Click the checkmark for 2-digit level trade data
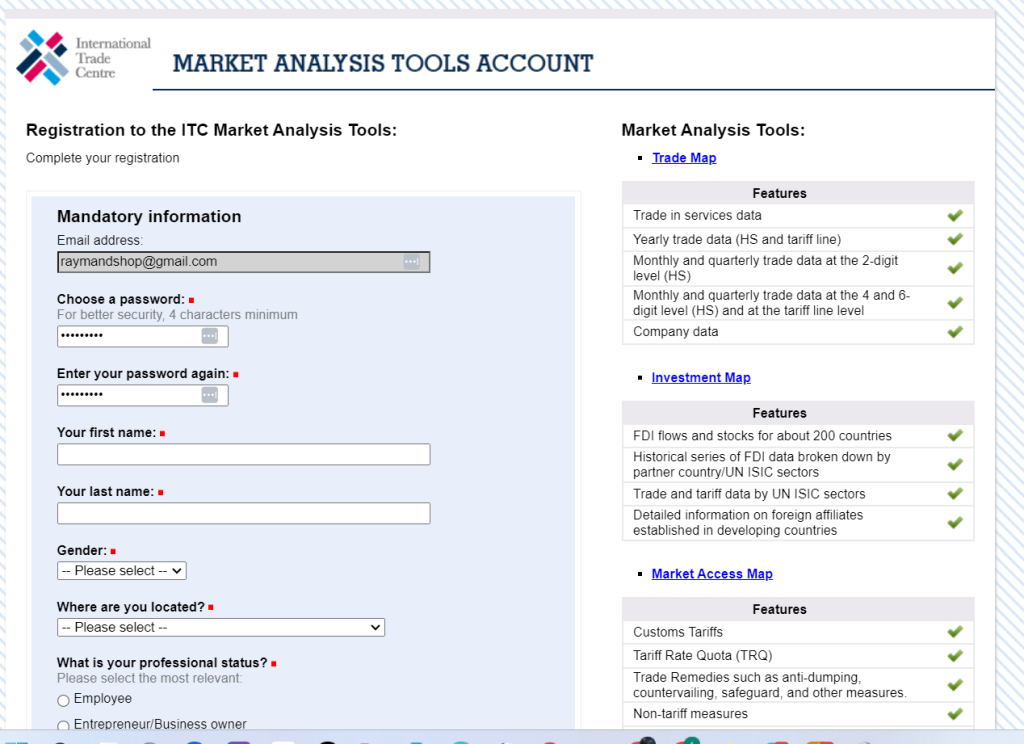The width and height of the screenshot is (1024, 744). [x=955, y=268]
